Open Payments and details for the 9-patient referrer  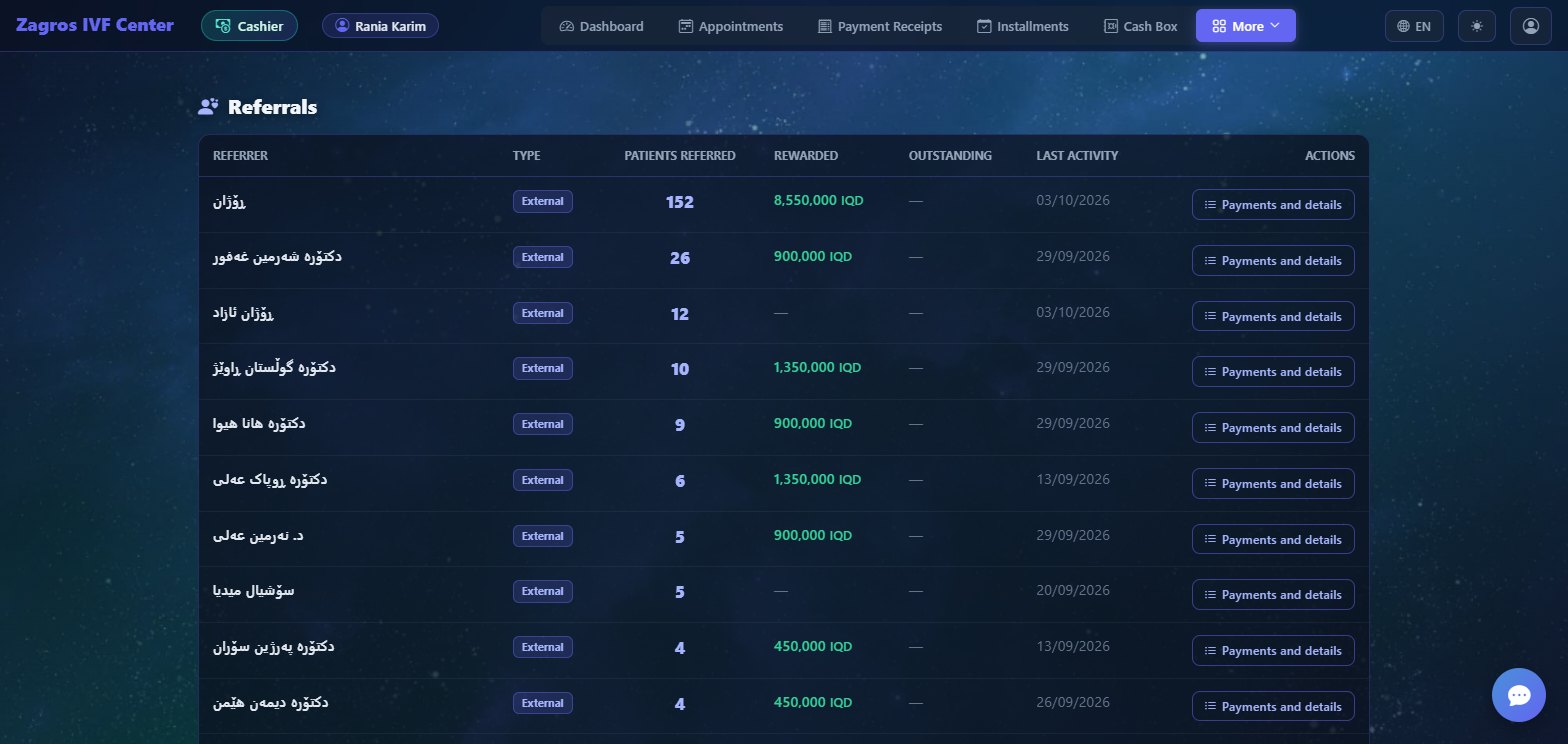pyautogui.click(x=1273, y=427)
